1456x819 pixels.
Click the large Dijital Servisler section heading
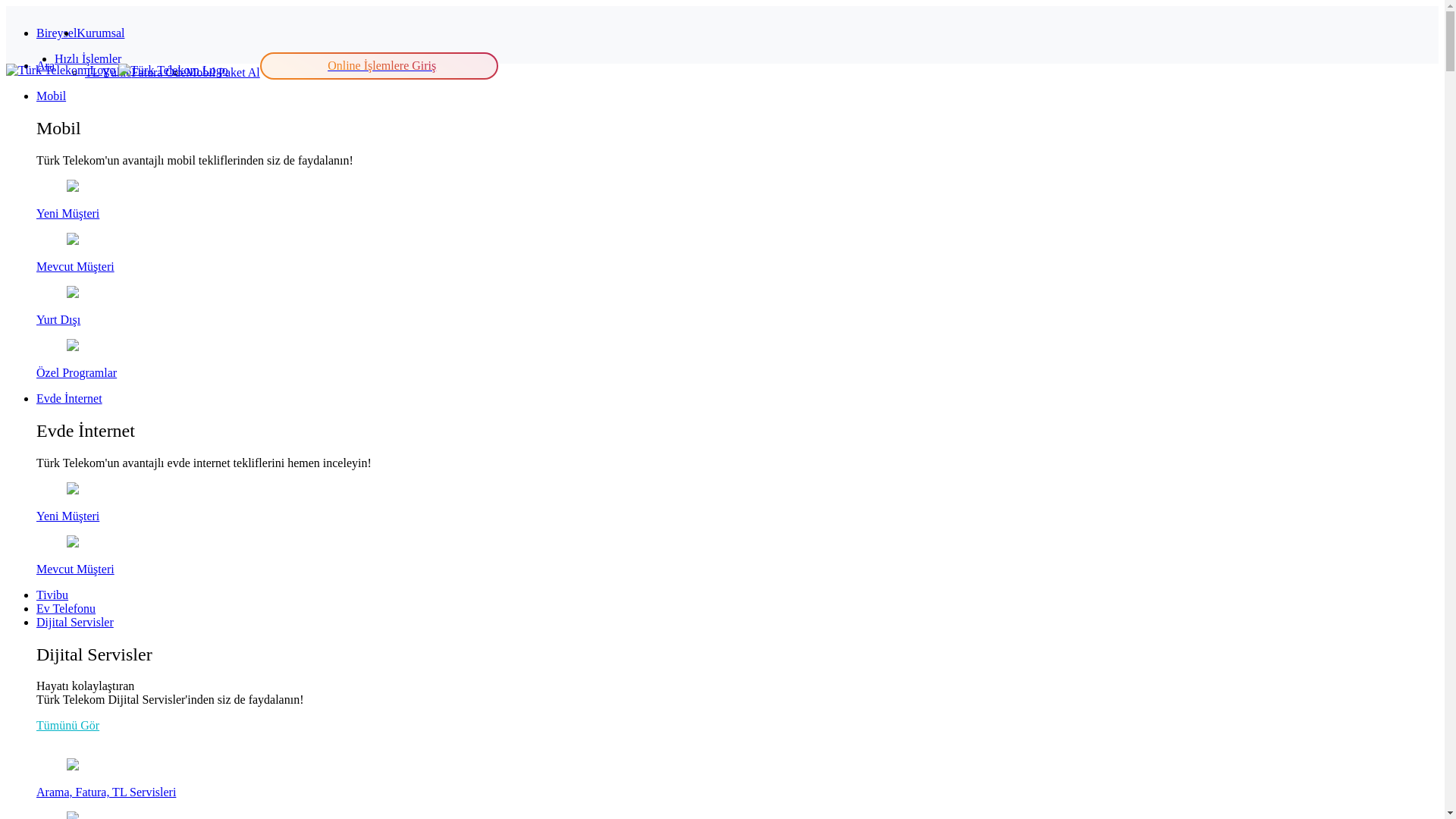click(x=94, y=654)
